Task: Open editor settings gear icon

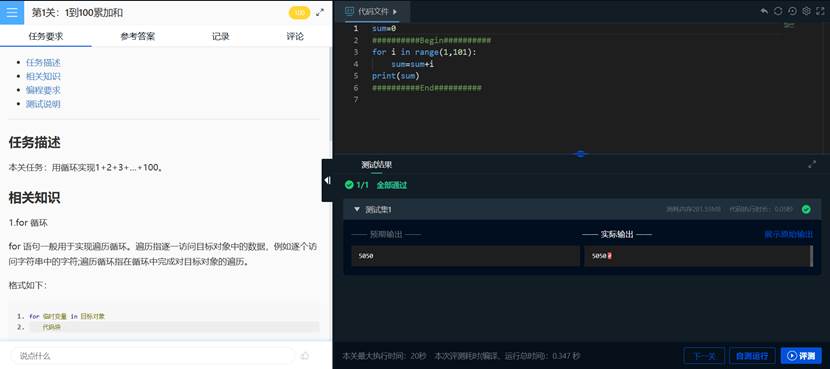Action: (807, 11)
